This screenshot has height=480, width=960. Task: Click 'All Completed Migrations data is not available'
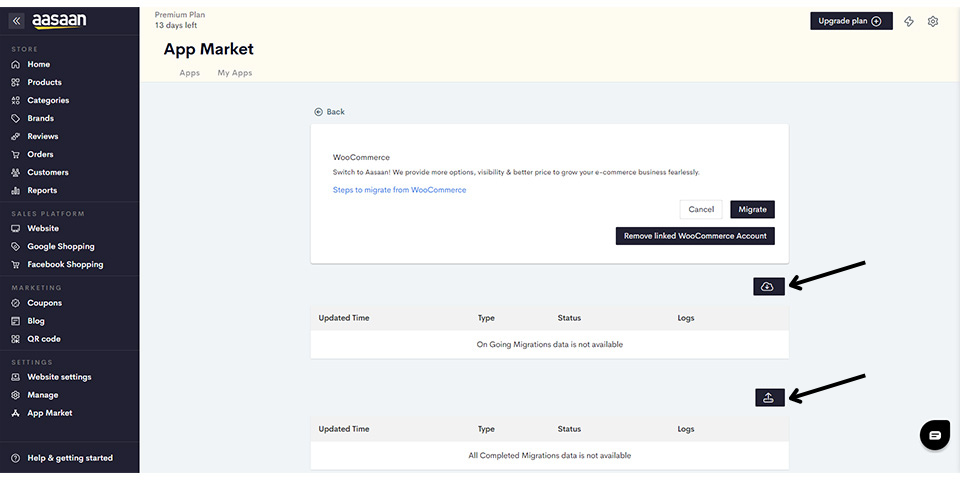(550, 456)
